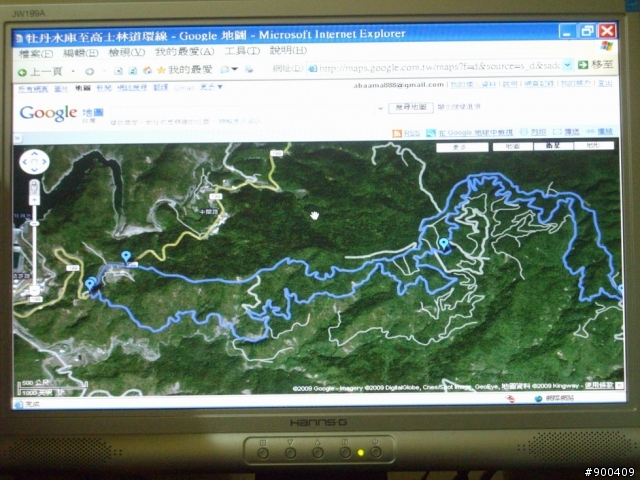Switch the map to 衛星 satellite view

pos(553,146)
